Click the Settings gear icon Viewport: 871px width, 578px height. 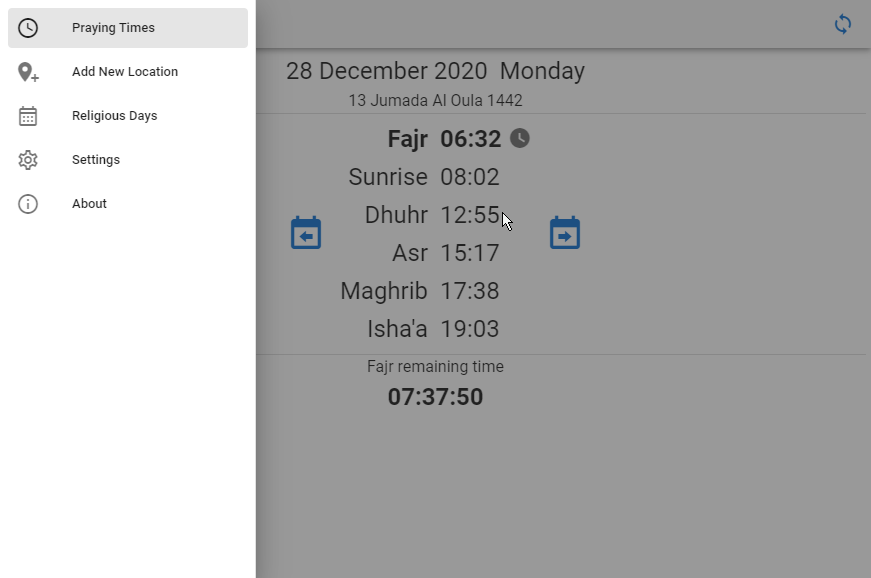(28, 160)
